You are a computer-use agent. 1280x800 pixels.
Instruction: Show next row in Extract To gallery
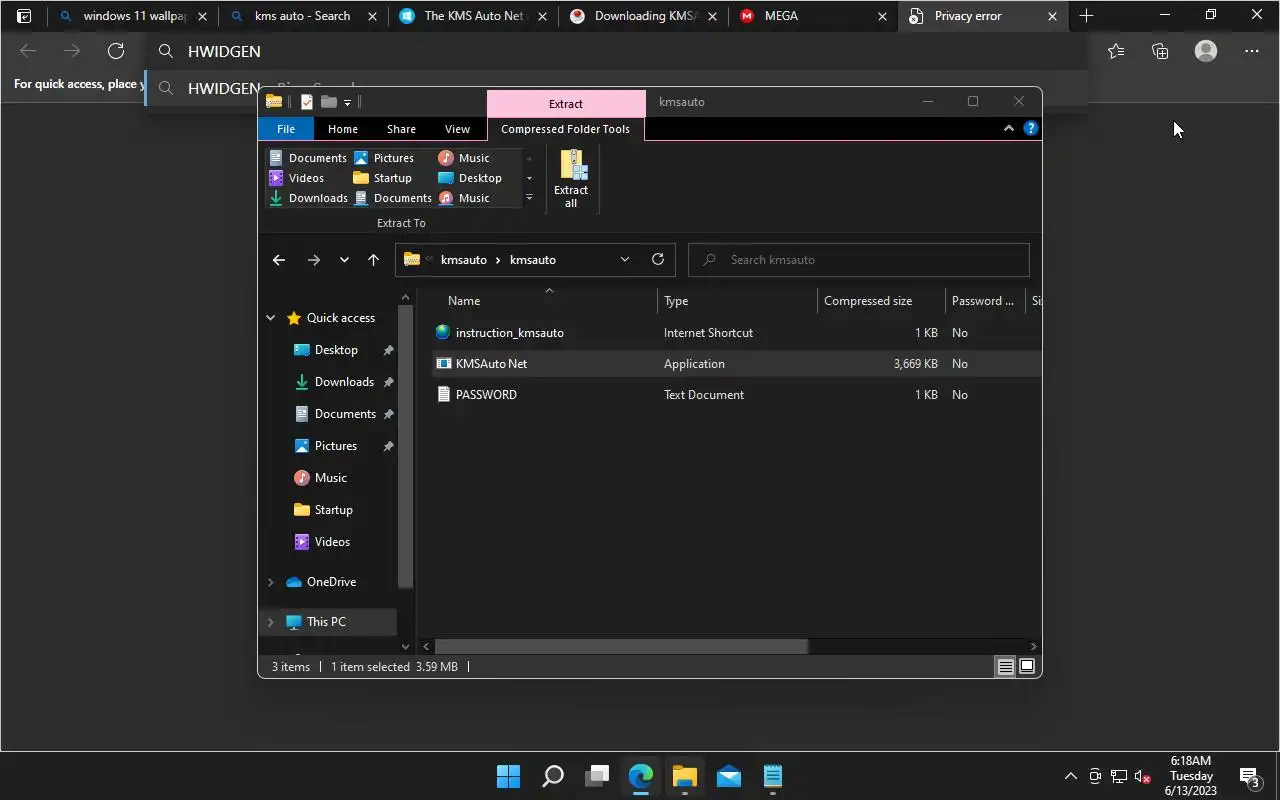coord(529,178)
